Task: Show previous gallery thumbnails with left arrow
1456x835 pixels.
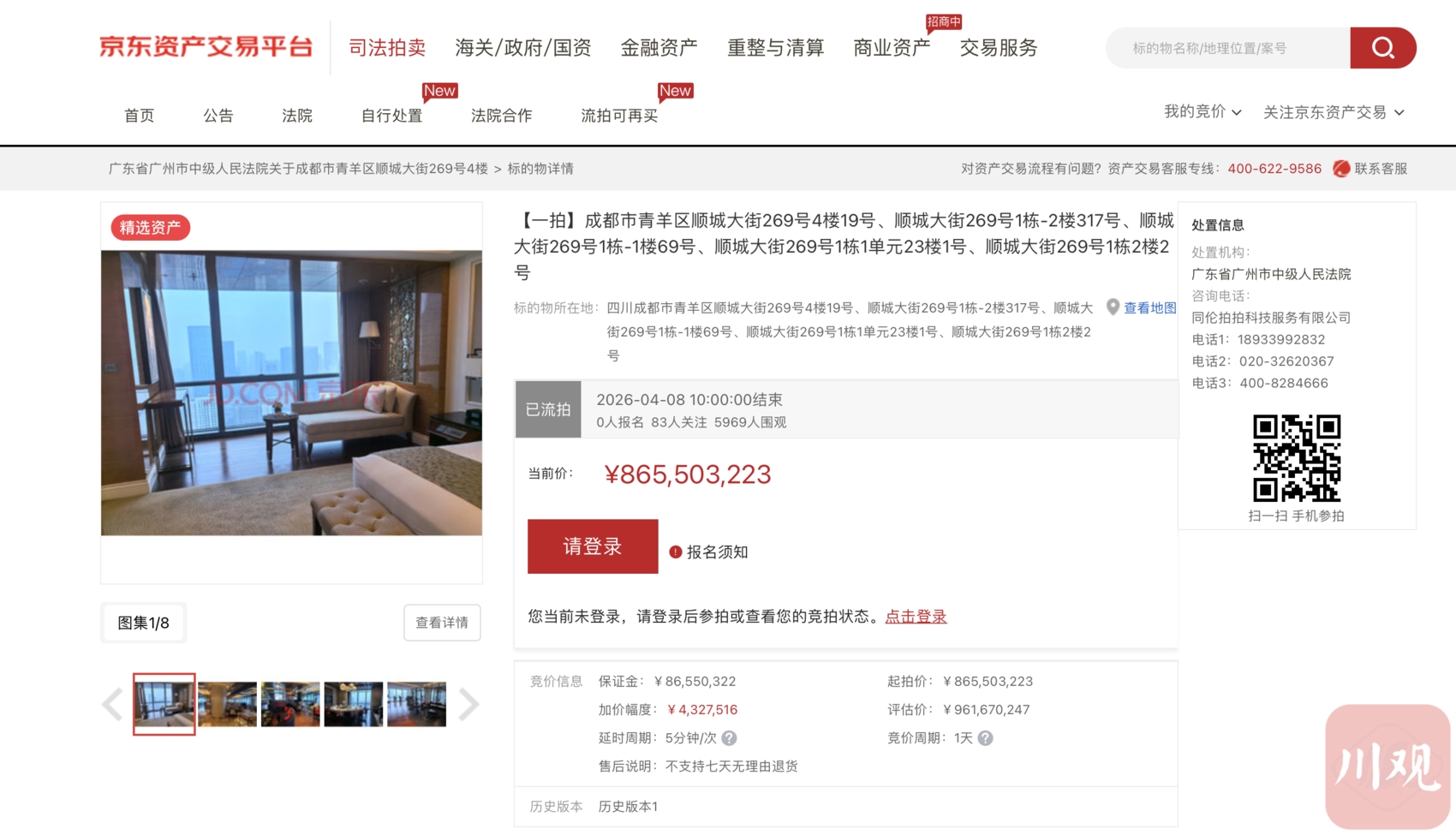Action: coord(112,705)
